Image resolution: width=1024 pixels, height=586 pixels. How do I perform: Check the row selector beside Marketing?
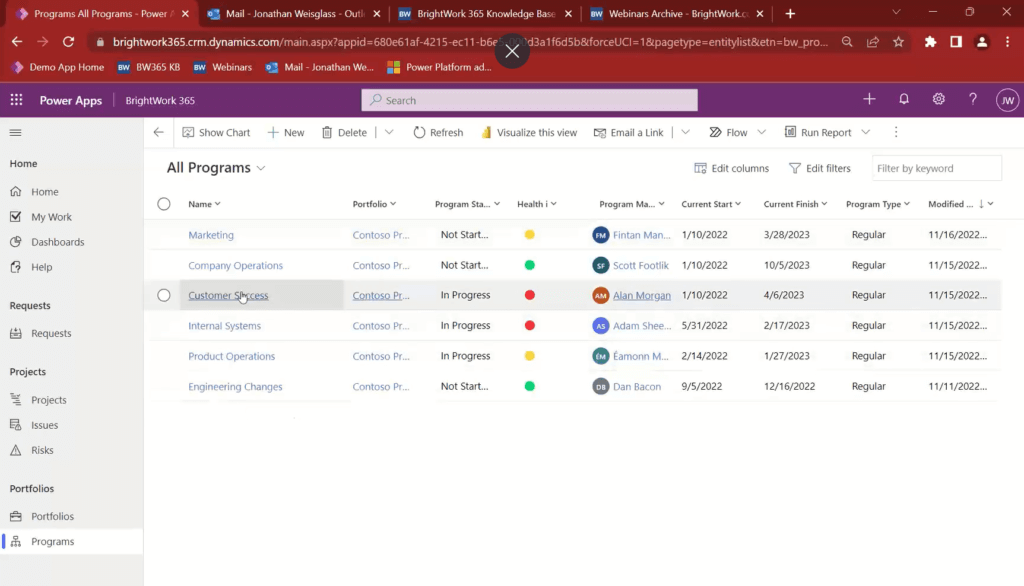pos(163,234)
